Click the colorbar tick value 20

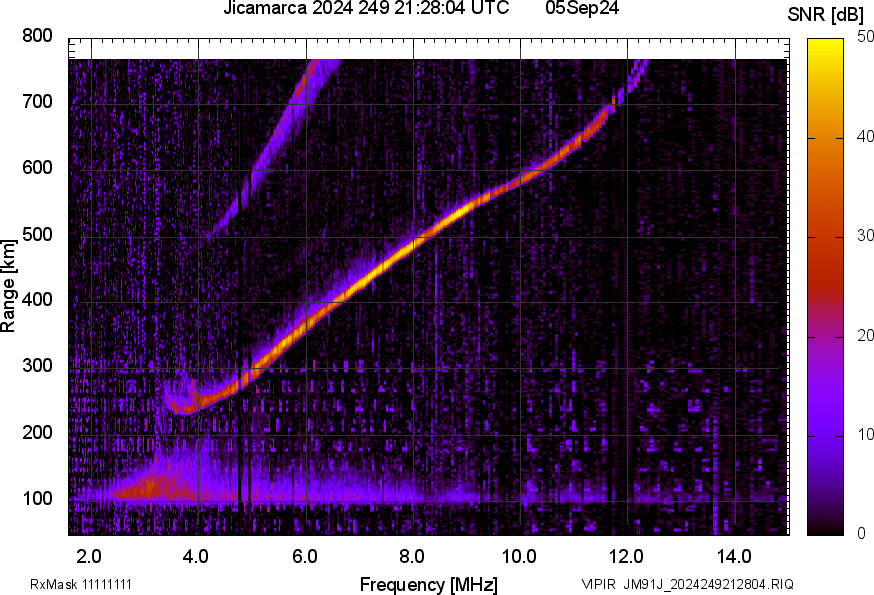point(865,335)
